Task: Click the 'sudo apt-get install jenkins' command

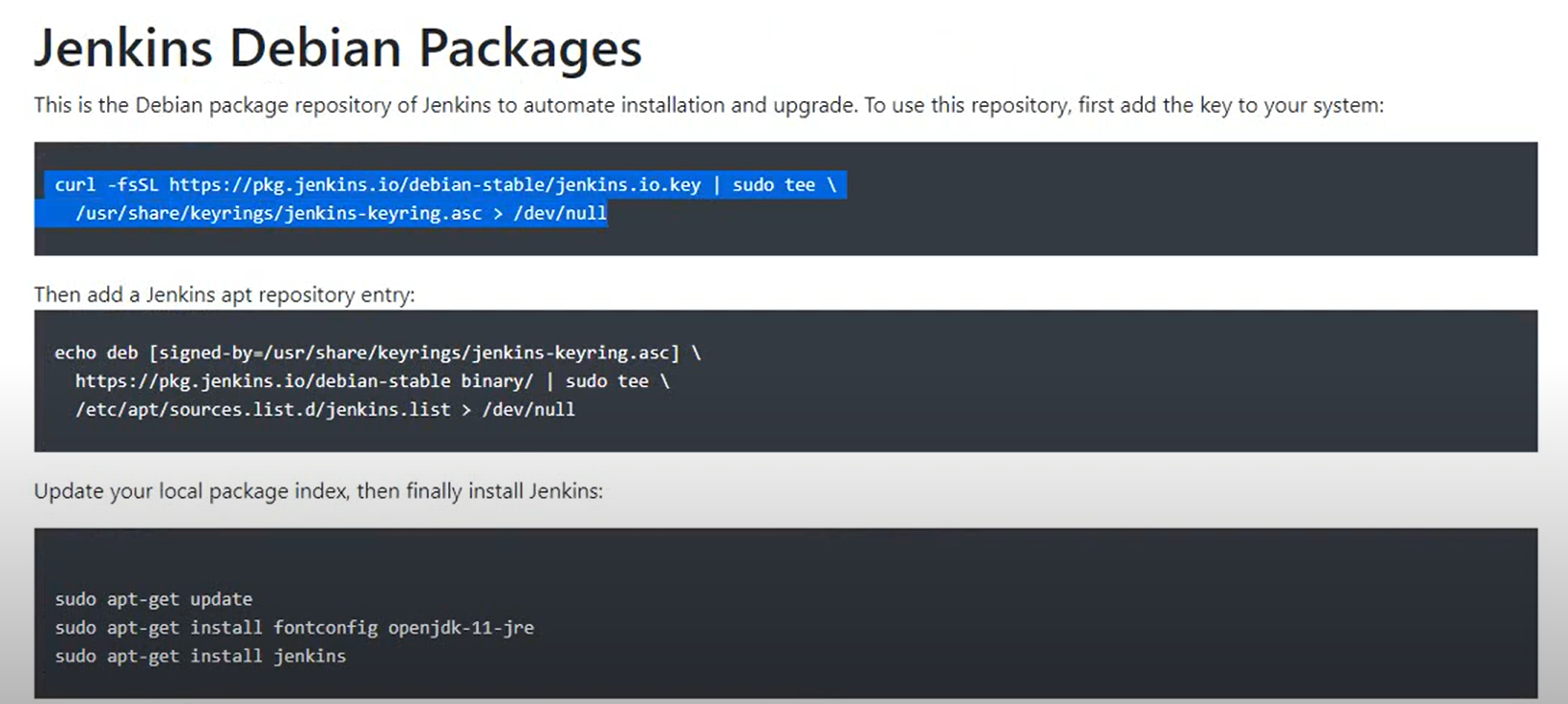Action: (200, 656)
